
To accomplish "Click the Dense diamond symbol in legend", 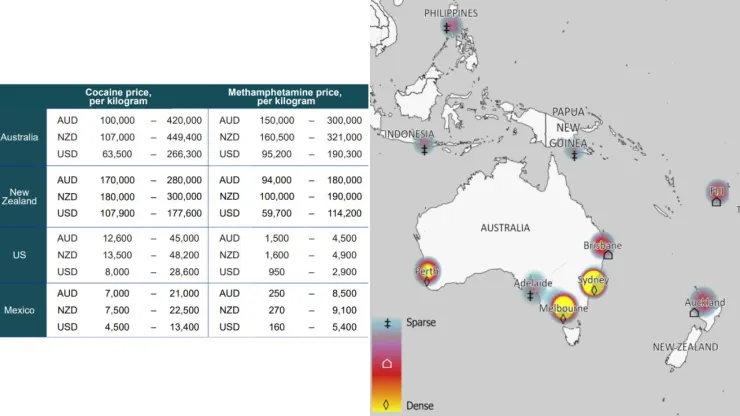I will [386, 405].
